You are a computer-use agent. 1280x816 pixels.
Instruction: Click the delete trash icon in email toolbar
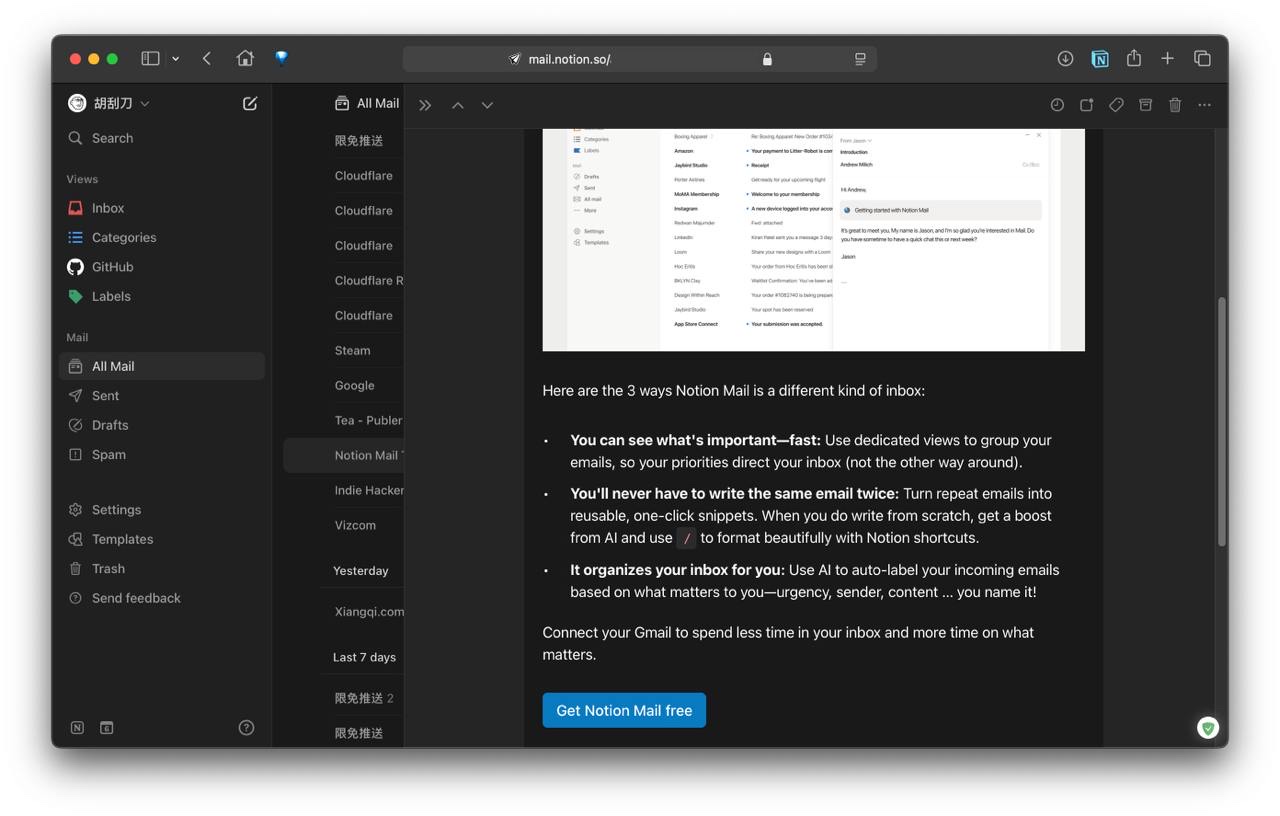[1175, 105]
